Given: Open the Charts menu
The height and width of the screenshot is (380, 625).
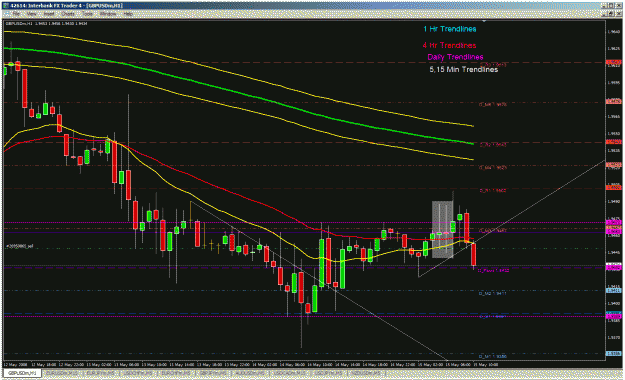Looking at the screenshot, I should point(68,14).
